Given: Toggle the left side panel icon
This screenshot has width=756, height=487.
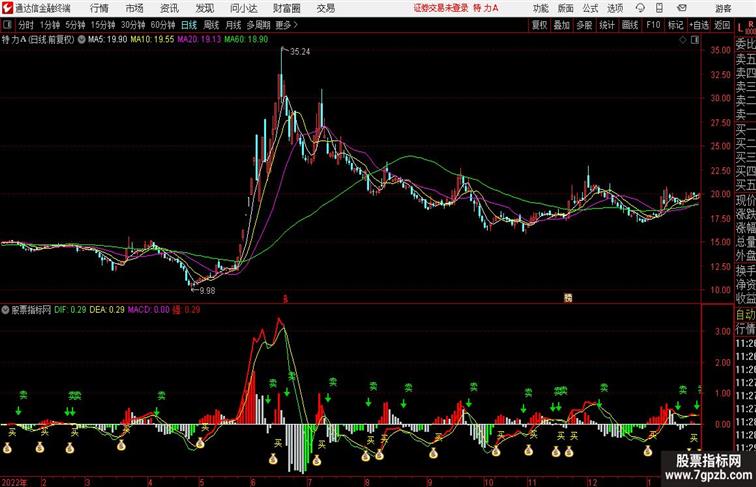Looking at the screenshot, I should [7, 25].
